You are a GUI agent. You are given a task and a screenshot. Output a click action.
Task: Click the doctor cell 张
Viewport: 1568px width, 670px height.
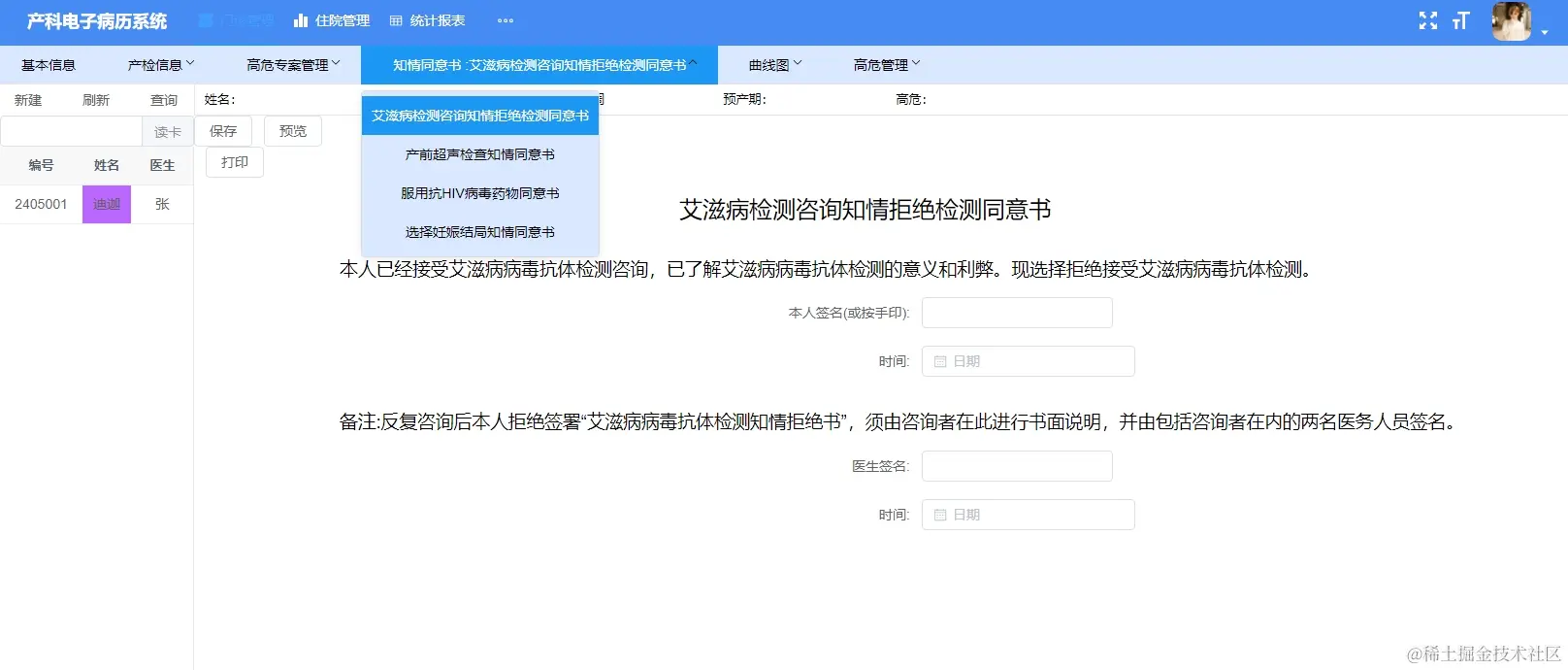(162, 204)
